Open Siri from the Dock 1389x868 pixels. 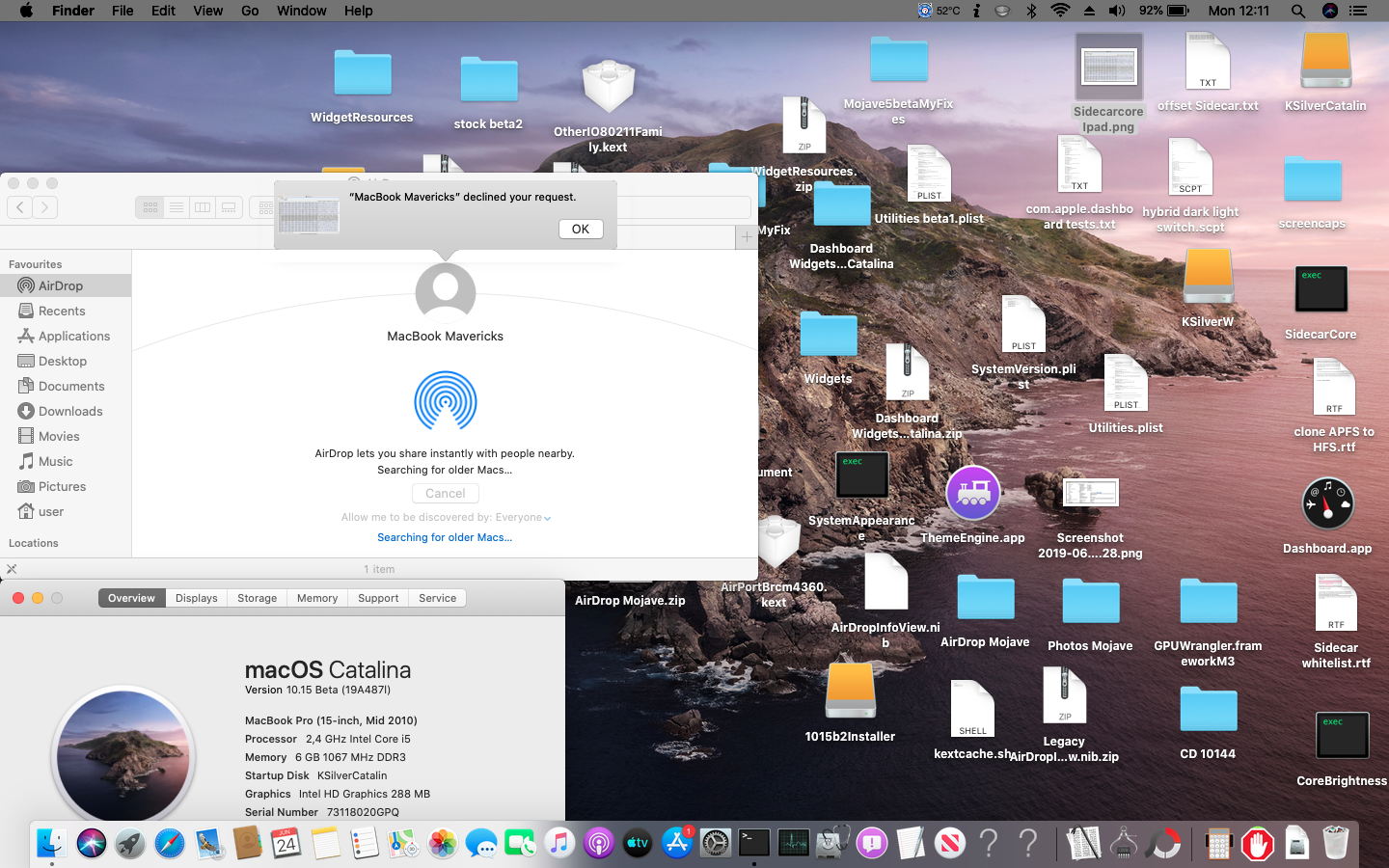92,843
